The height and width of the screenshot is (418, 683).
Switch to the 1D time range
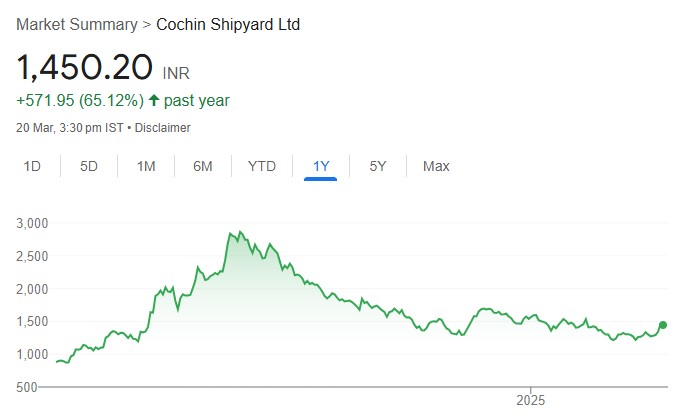click(32, 166)
